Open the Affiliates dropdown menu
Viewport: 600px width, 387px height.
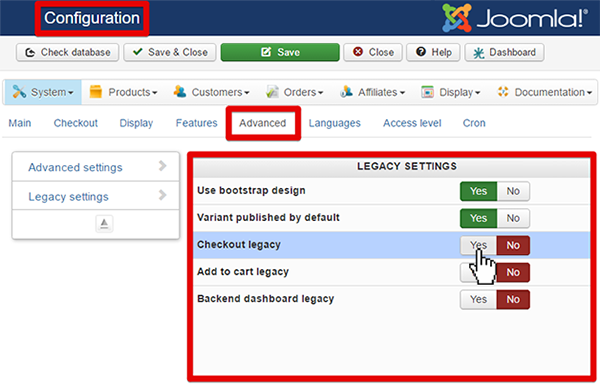(x=373, y=92)
